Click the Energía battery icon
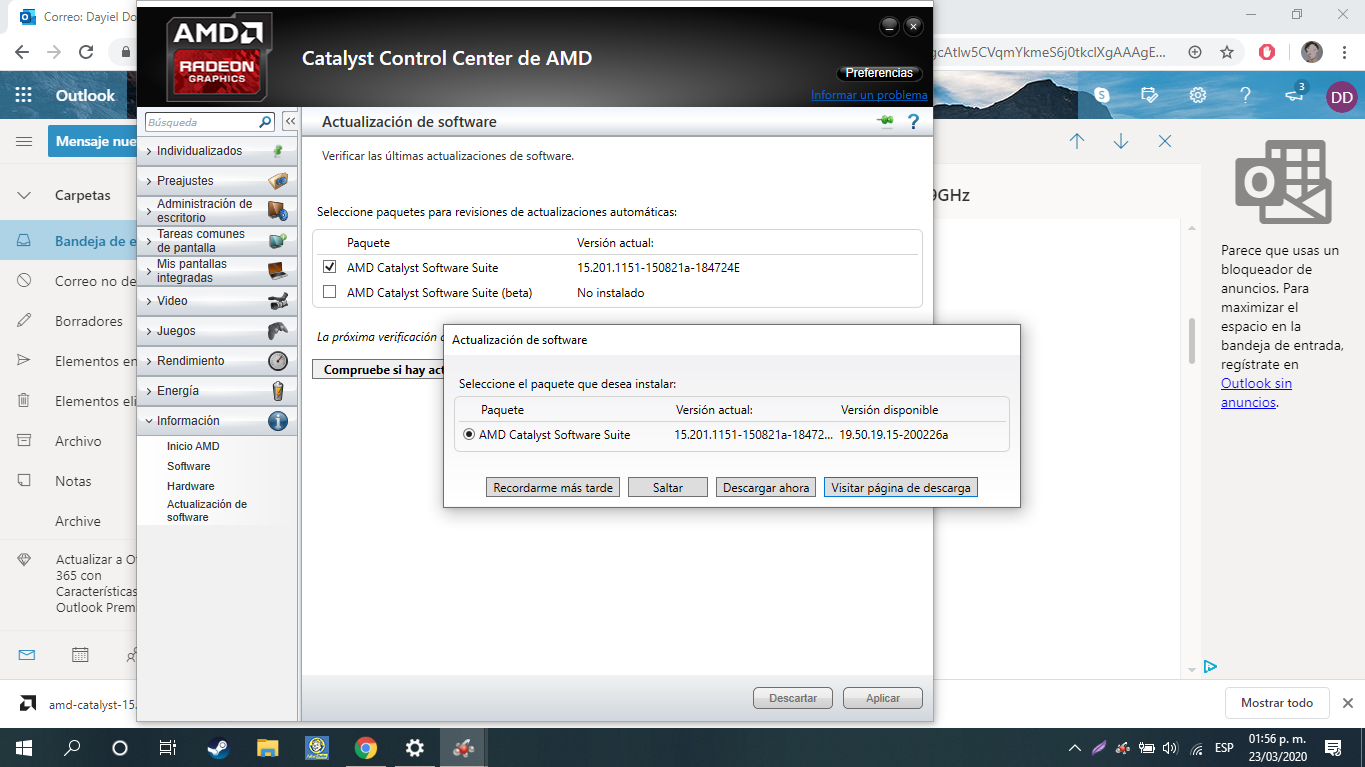1365x767 pixels. [x=278, y=391]
